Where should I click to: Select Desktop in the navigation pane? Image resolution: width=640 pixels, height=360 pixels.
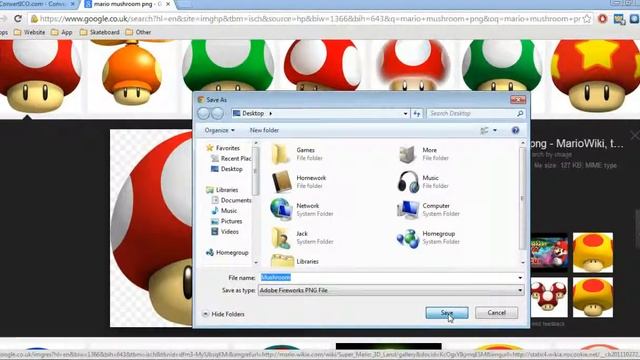(x=227, y=169)
